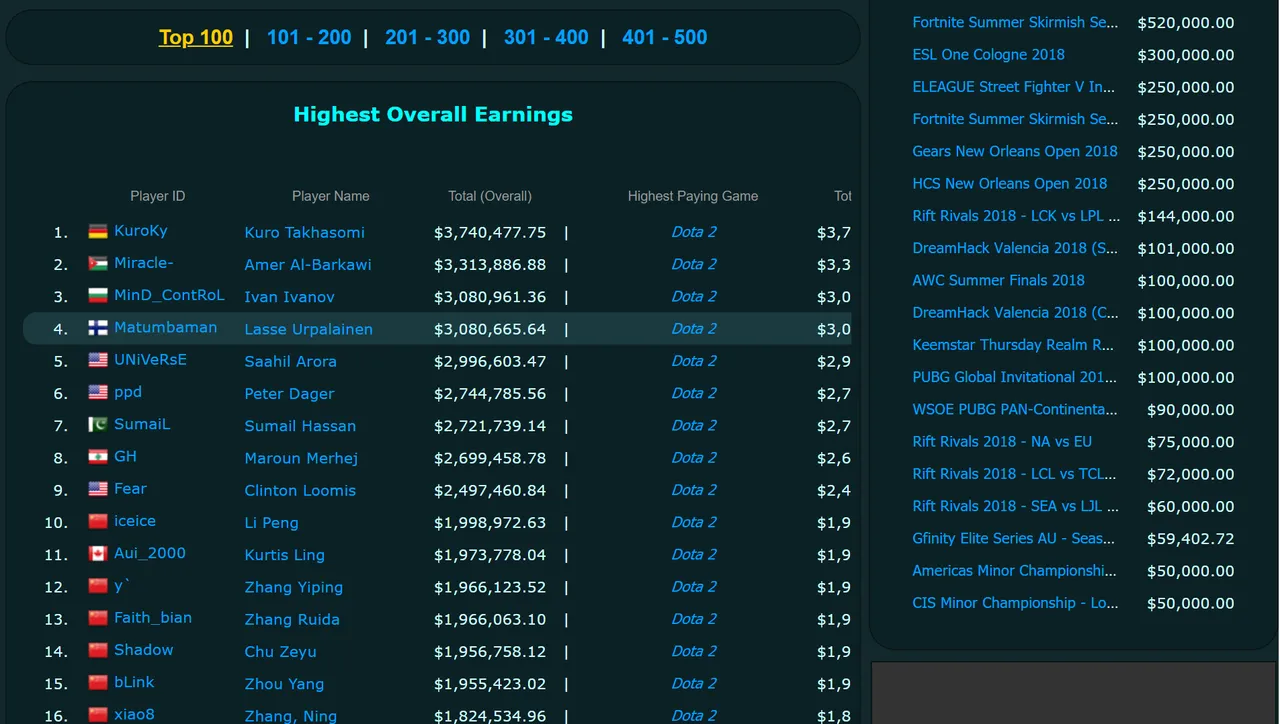The image size is (1280, 724).
Task: Open Rift Rivals 2018 - NA vs EU
Action: click(1002, 442)
